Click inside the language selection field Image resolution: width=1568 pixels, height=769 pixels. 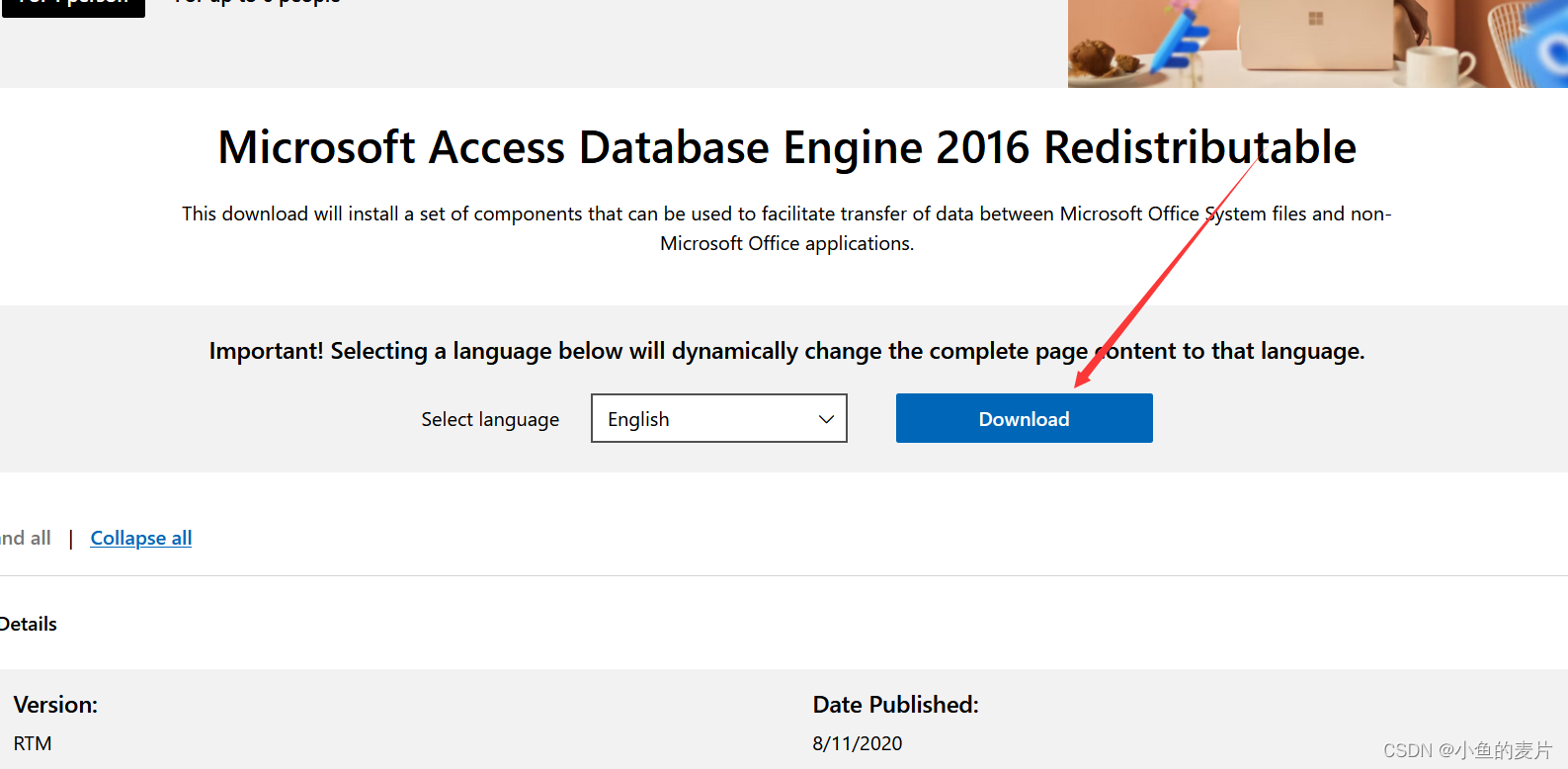point(692,418)
